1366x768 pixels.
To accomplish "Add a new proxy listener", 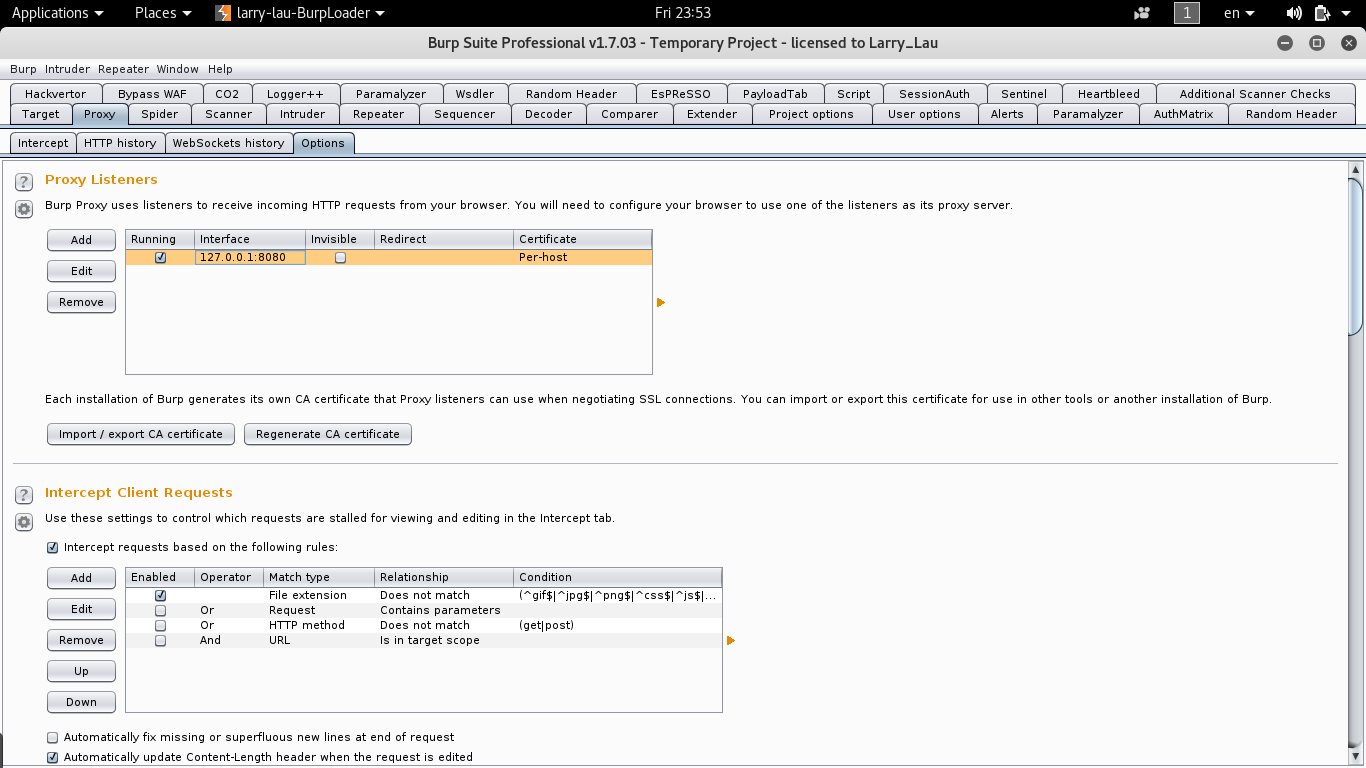I will 81,240.
